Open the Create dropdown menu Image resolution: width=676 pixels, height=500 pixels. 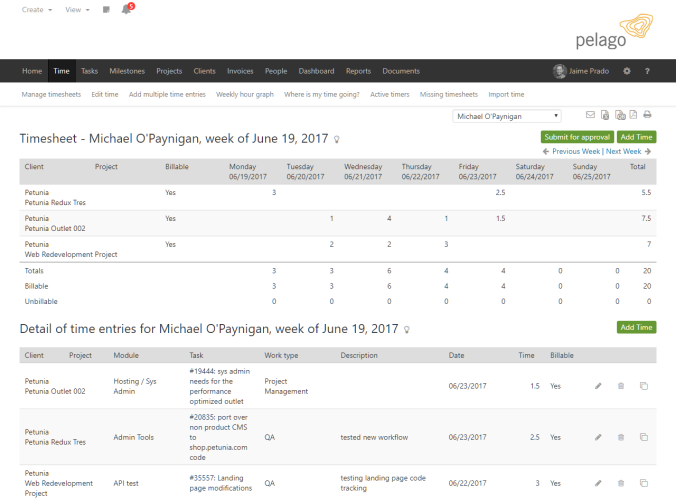tap(37, 9)
